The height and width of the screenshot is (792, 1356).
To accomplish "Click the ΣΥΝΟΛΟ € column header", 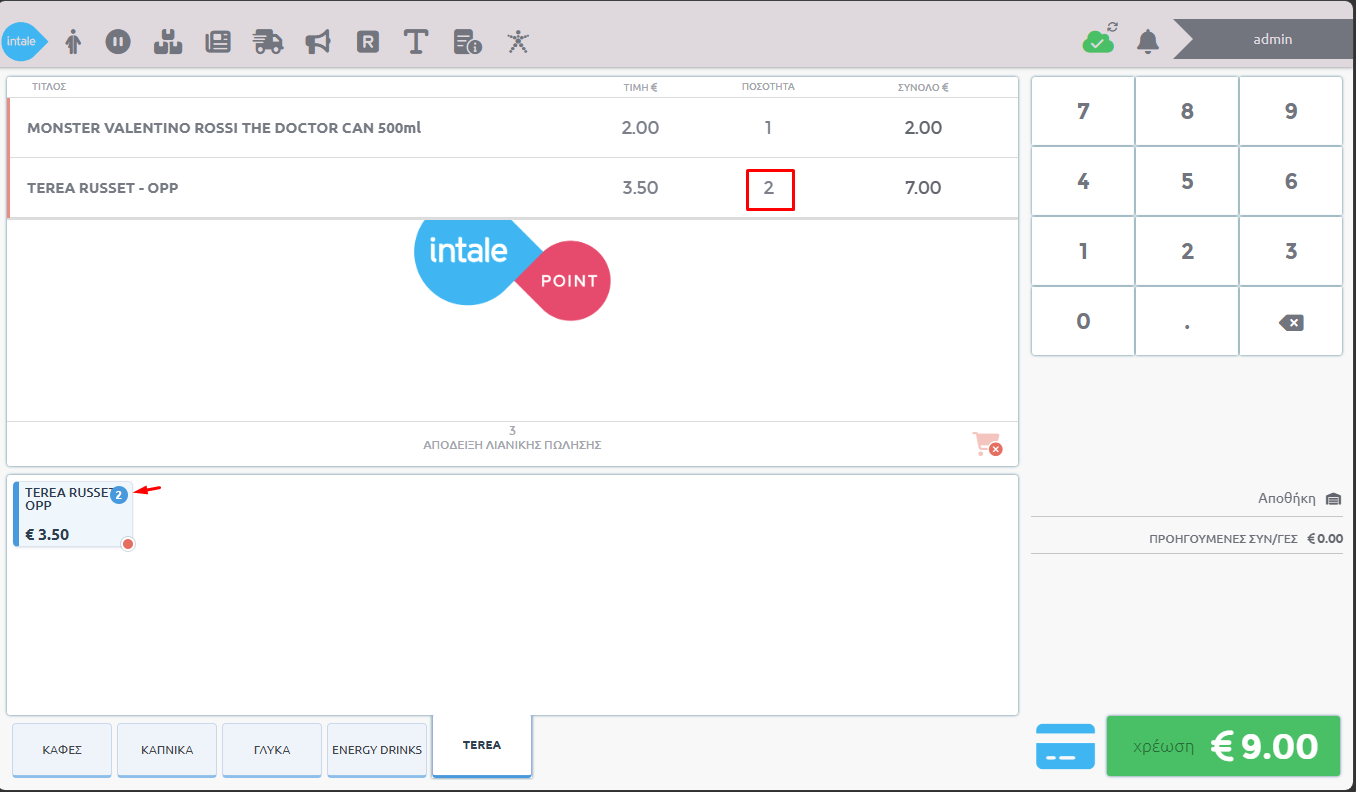I will point(923,87).
